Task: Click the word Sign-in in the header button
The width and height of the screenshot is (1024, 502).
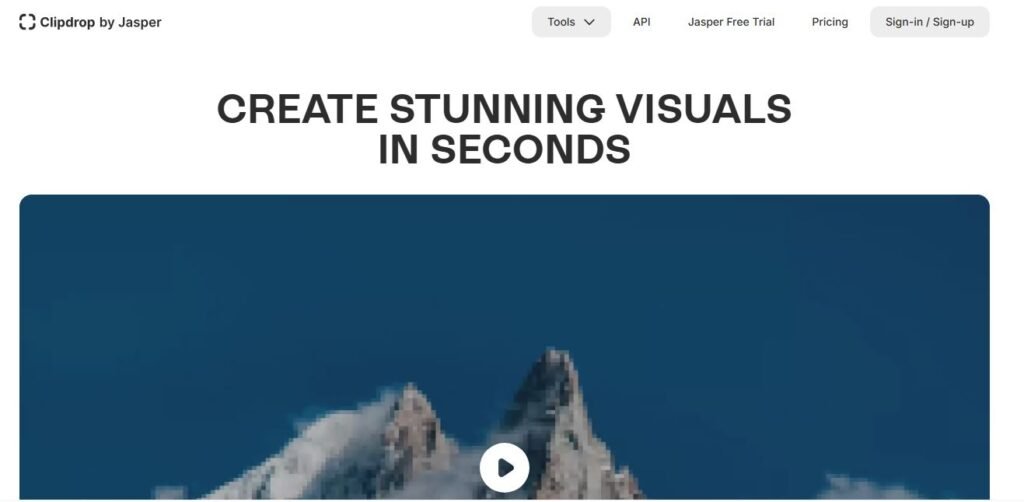Action: [x=904, y=22]
